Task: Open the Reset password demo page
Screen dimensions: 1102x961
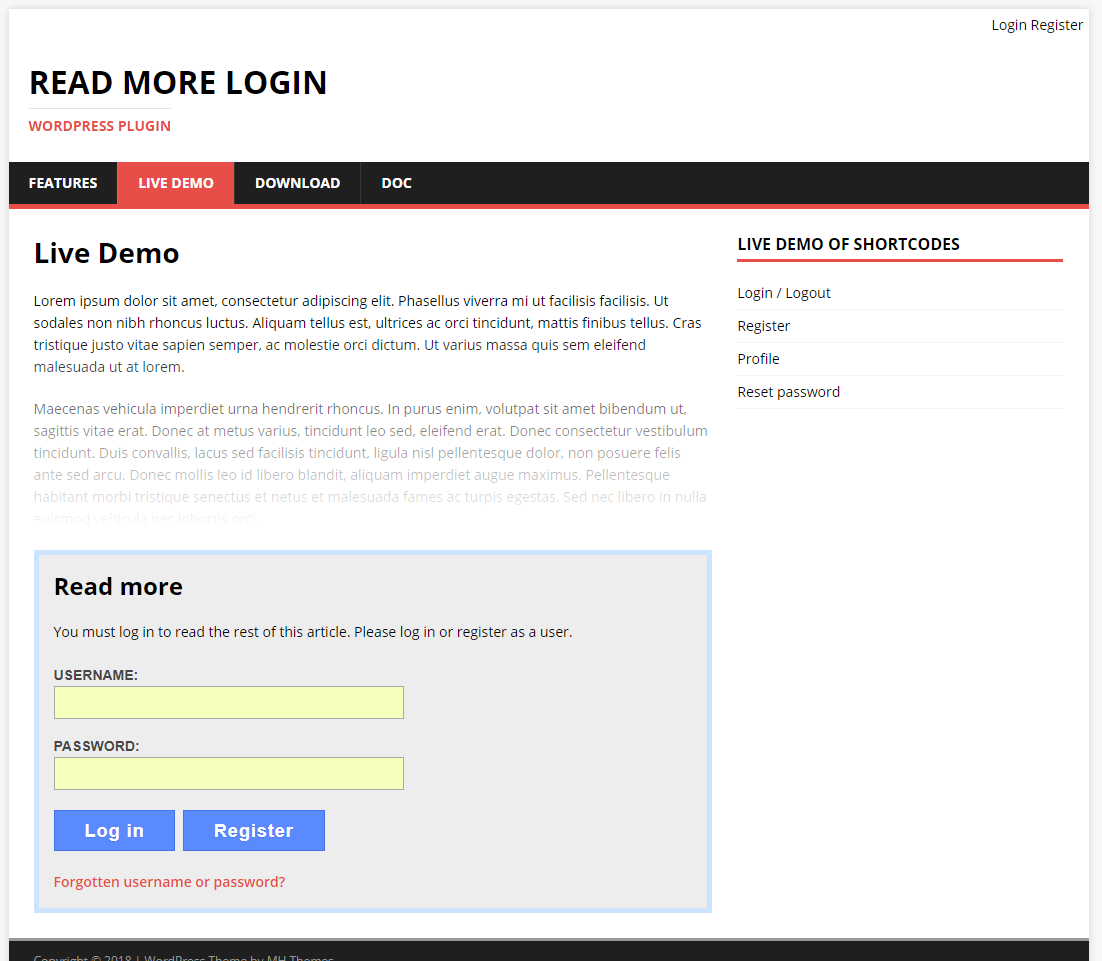Action: (x=789, y=391)
